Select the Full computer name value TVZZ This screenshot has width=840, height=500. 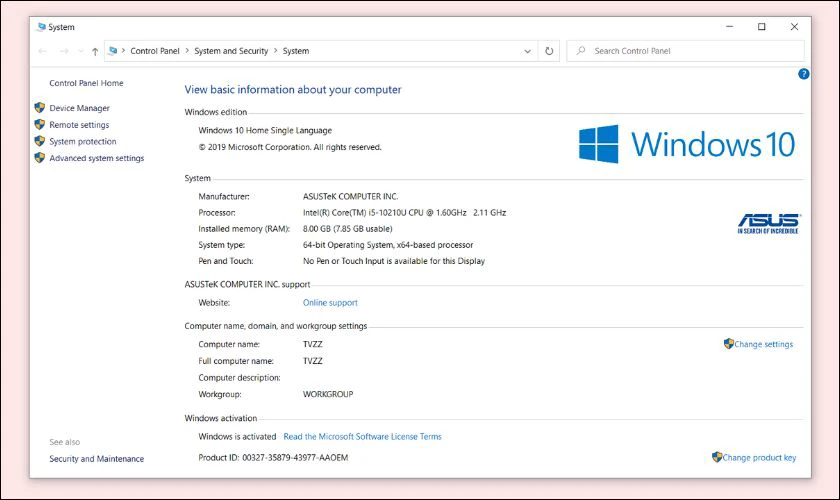313,361
